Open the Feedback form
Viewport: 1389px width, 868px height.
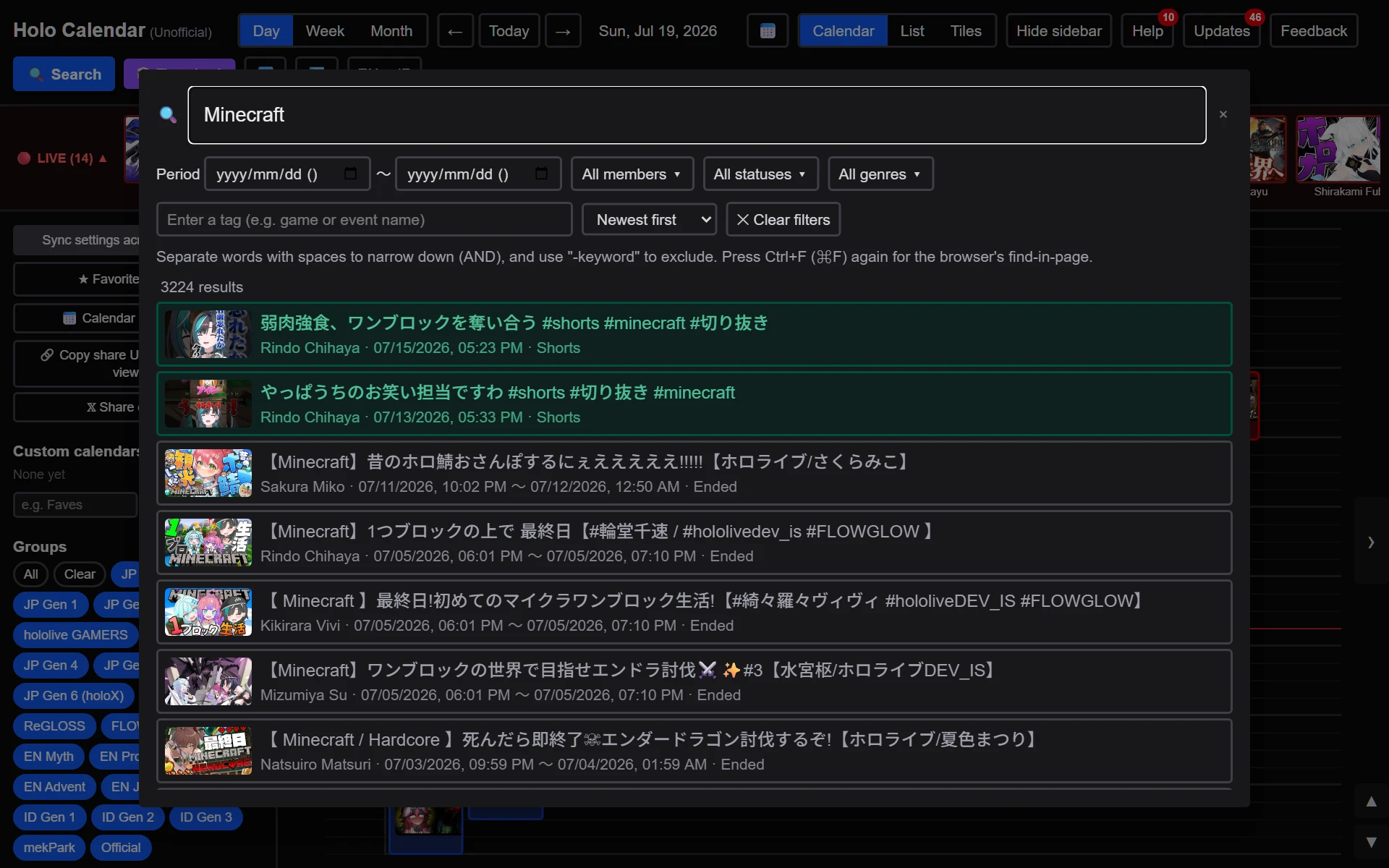1314,31
